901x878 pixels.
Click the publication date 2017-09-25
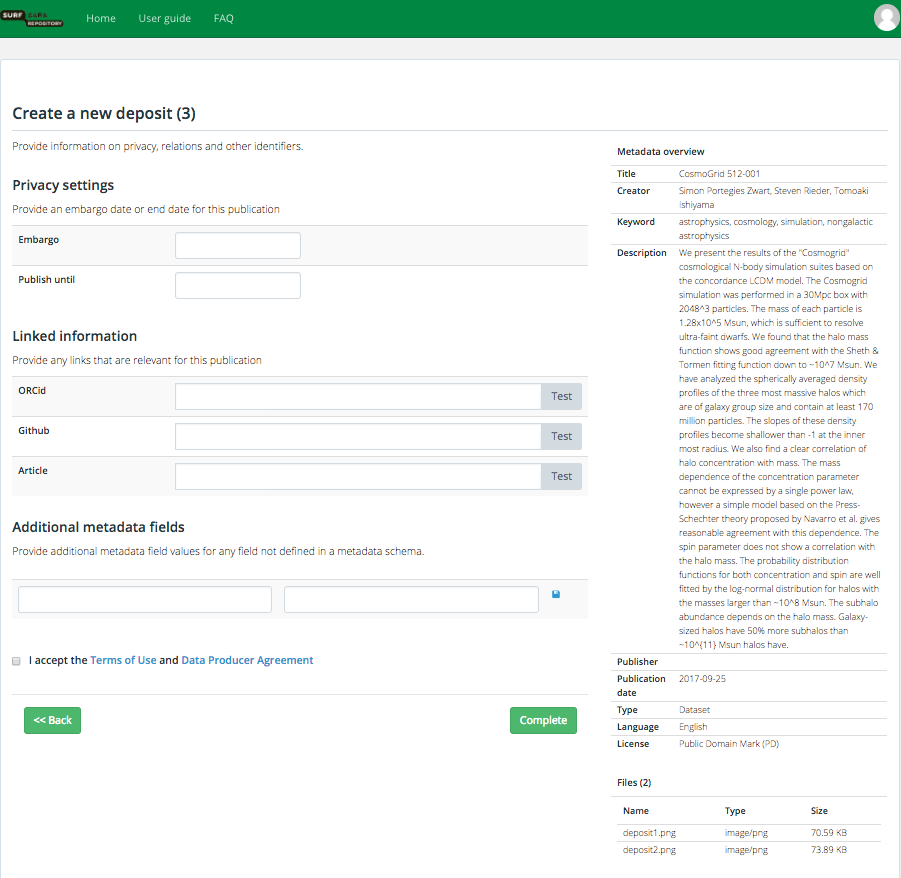[x=702, y=679]
